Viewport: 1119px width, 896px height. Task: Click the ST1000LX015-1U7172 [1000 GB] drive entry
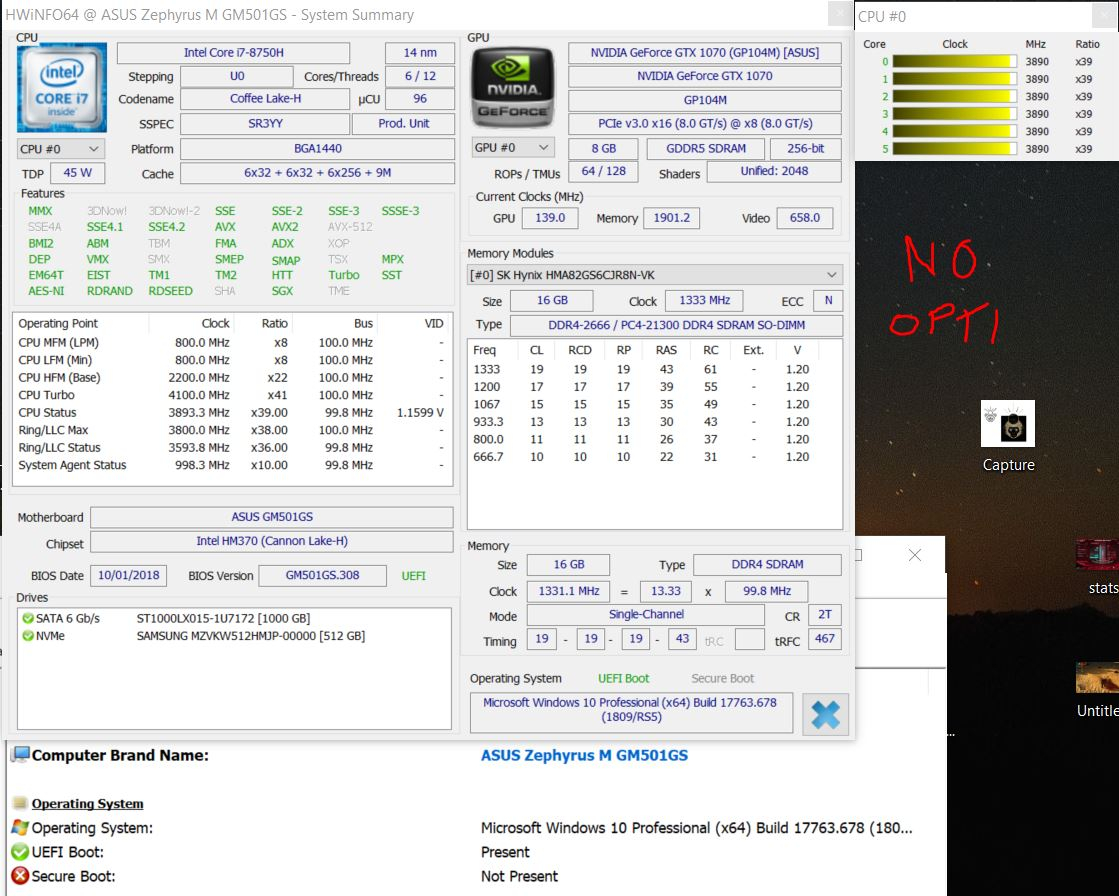(x=223, y=618)
